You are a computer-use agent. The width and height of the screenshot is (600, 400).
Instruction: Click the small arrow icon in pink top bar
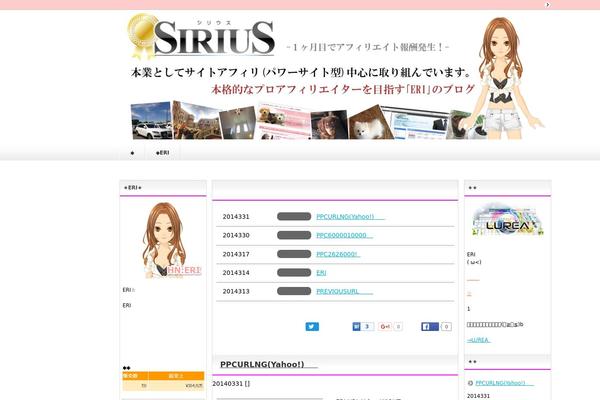(x=548, y=5)
